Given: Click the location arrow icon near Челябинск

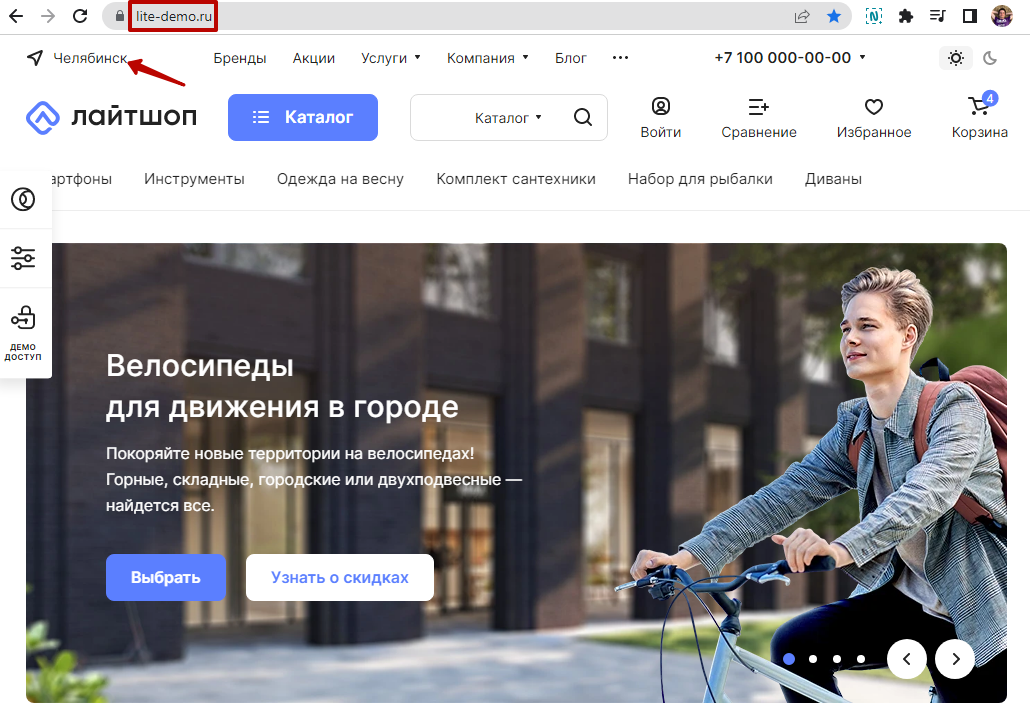Looking at the screenshot, I should (x=35, y=58).
